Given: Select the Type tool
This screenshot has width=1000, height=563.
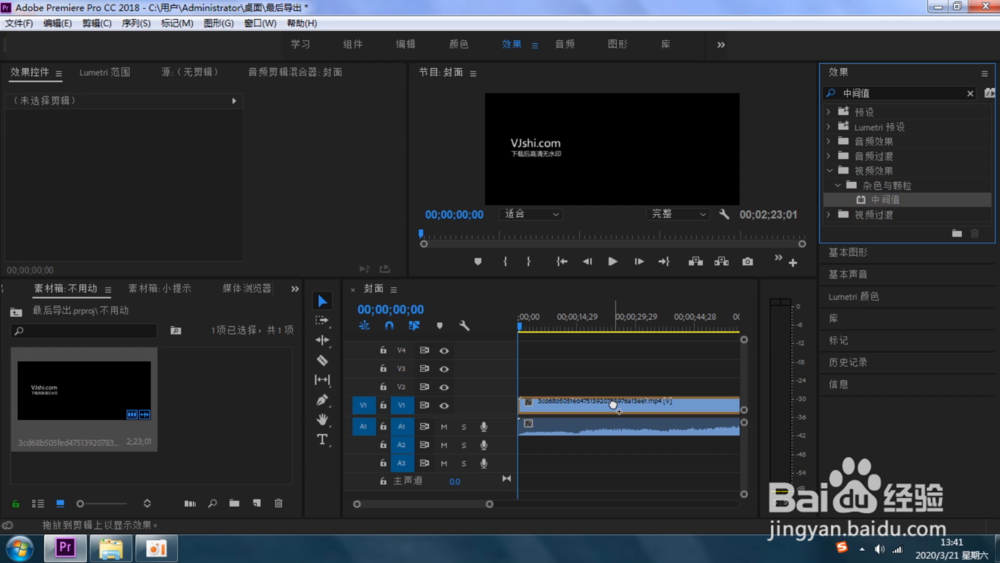Looking at the screenshot, I should (x=322, y=439).
